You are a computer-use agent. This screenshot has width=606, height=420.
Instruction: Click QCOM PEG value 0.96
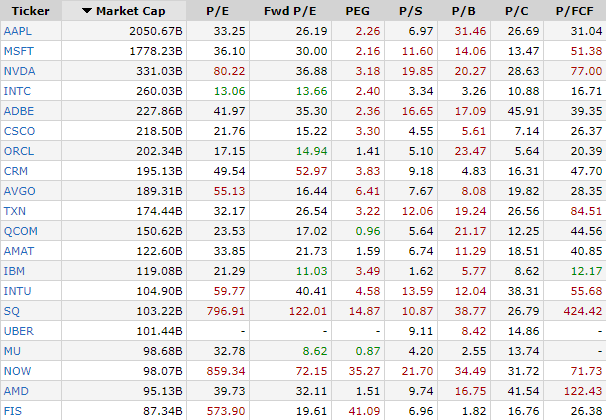point(368,231)
